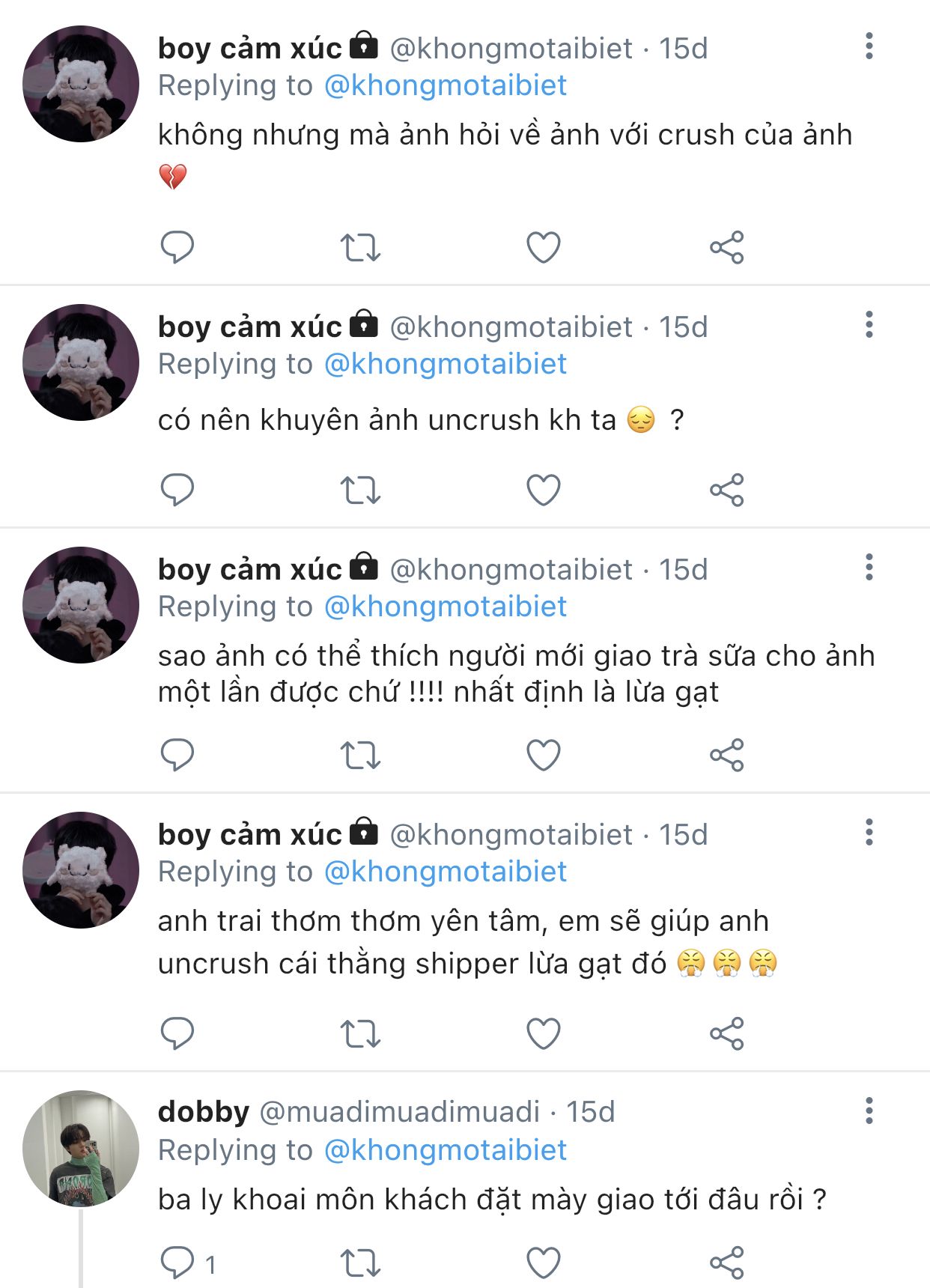Share the 'uncrush kh ta' tweet
930x1288 pixels.
pos(726,490)
